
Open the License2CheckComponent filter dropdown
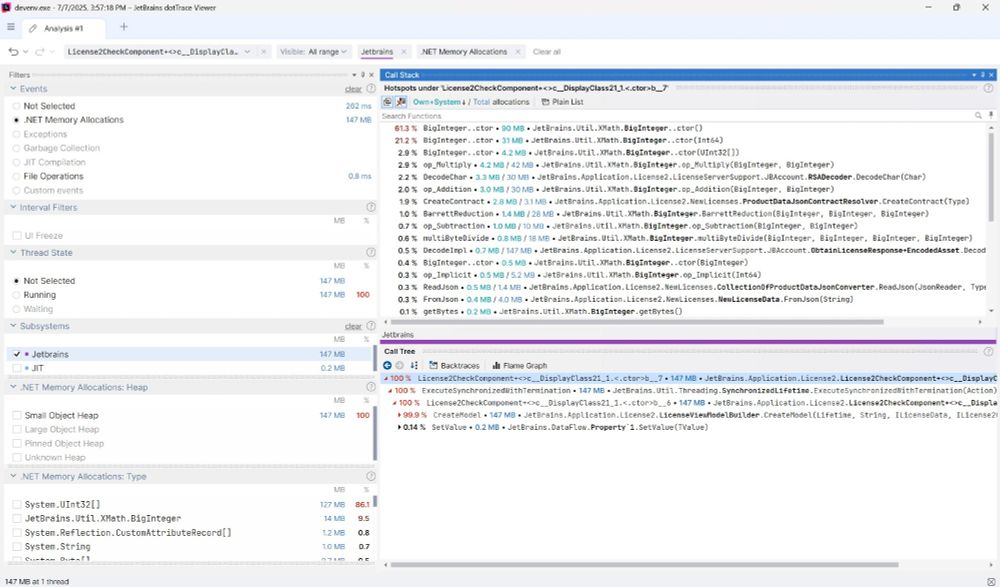tap(247, 52)
